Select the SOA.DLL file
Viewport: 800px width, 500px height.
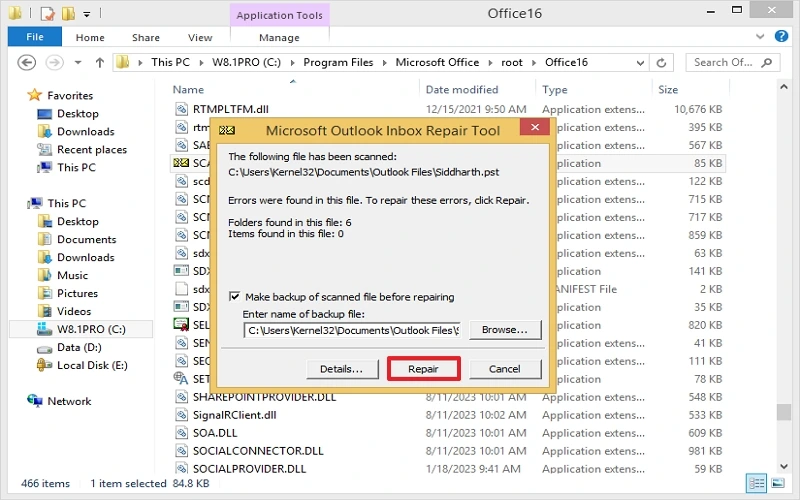click(215, 433)
